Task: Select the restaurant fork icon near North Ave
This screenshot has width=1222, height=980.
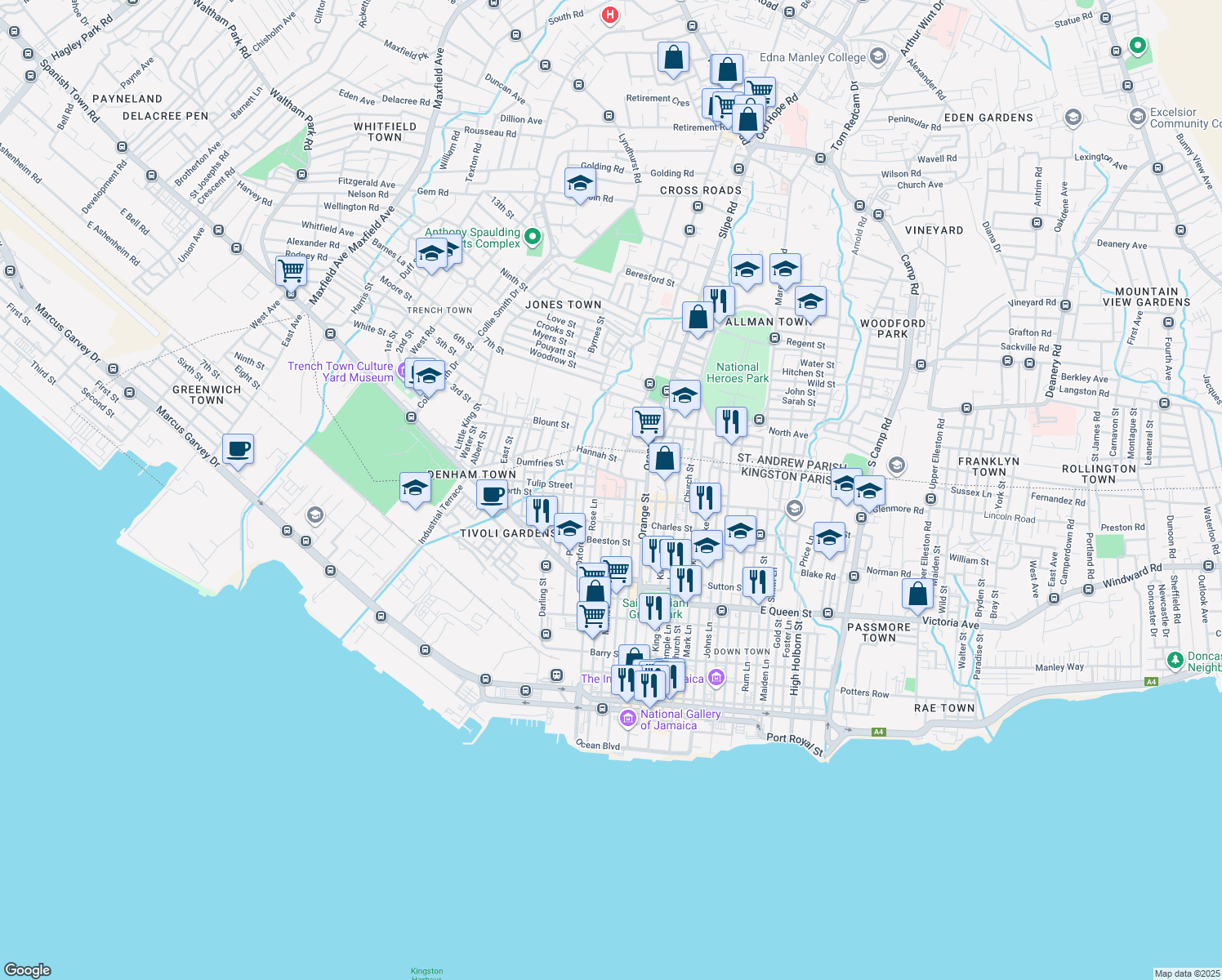Action: click(x=731, y=421)
